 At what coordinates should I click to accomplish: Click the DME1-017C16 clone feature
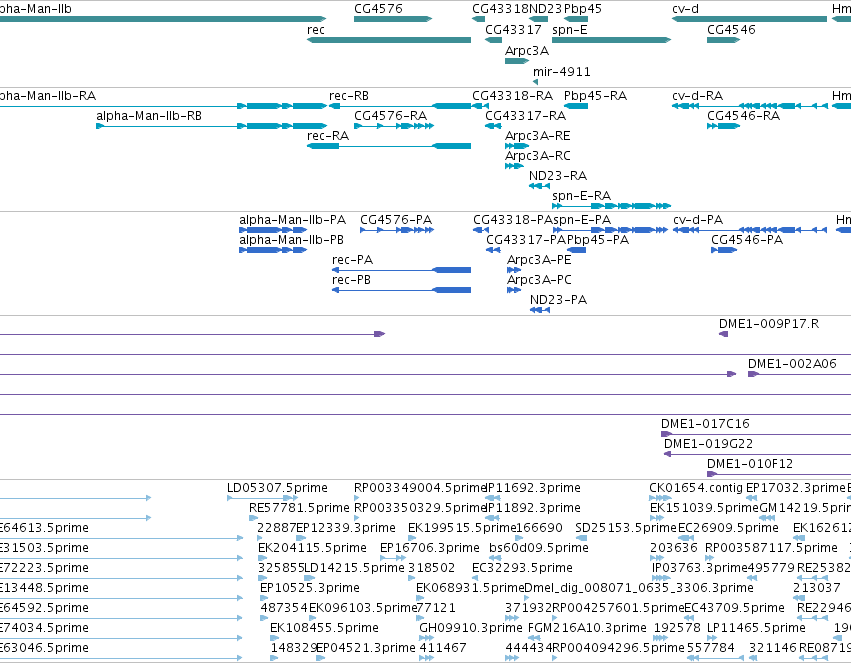[x=756, y=434]
